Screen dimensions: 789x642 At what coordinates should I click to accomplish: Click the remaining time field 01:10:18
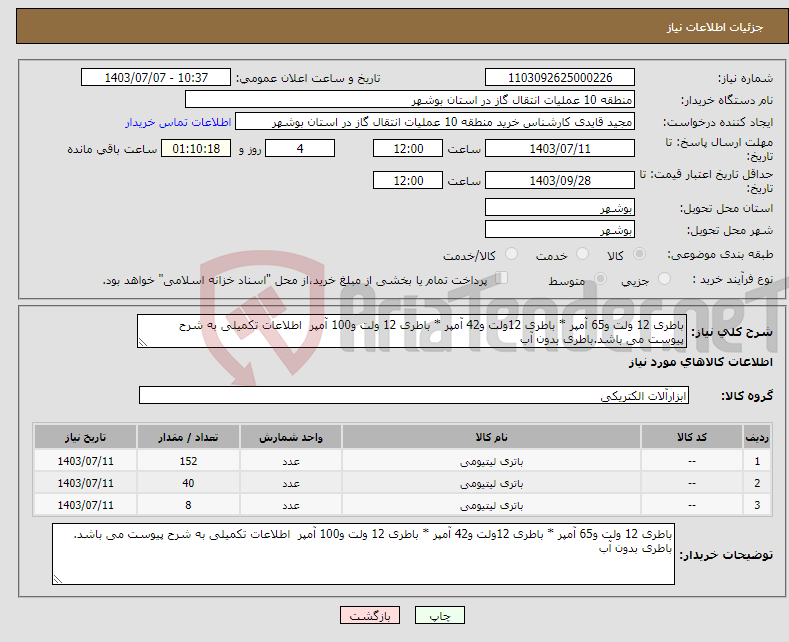196,148
